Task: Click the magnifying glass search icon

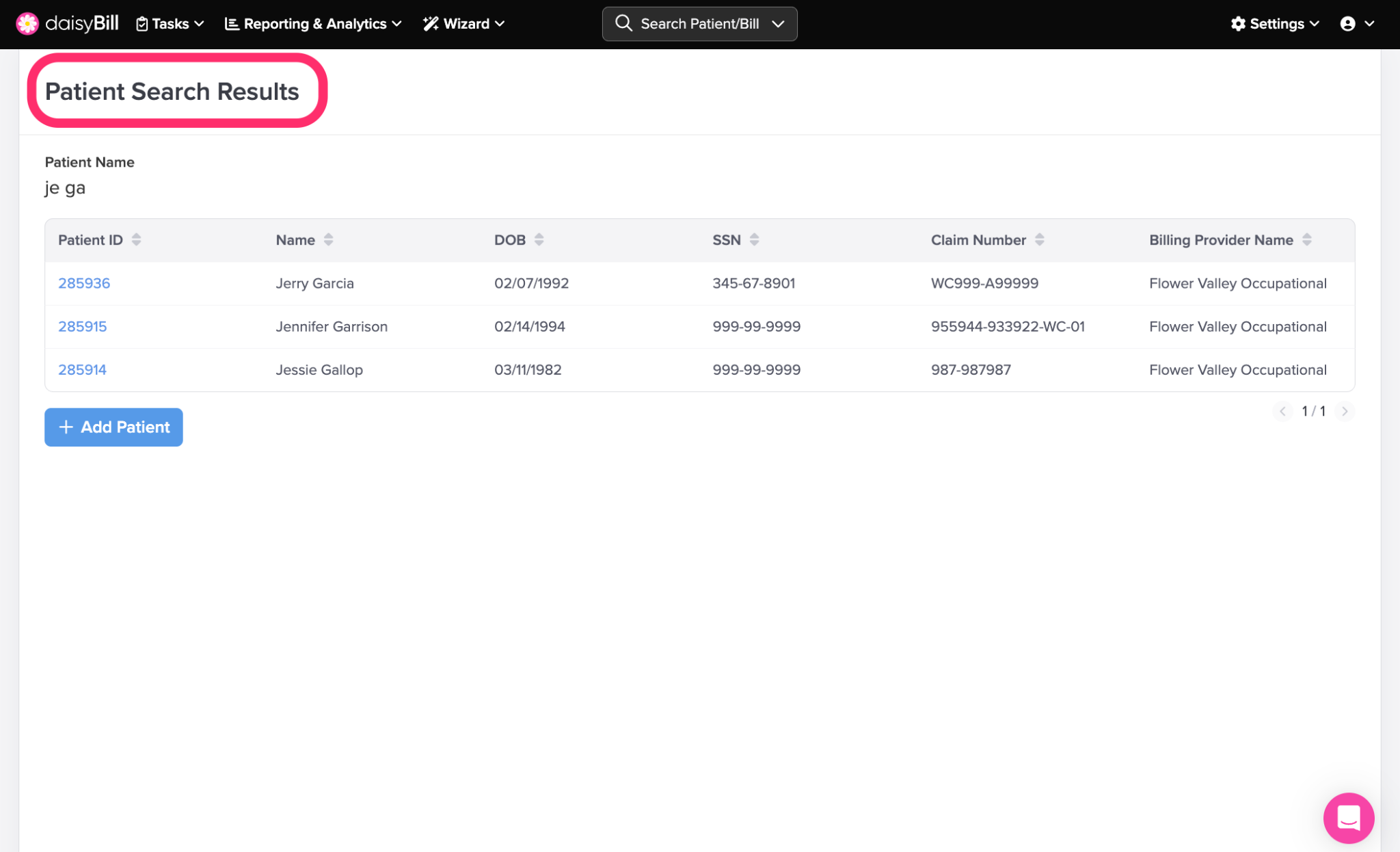Action: point(623,23)
